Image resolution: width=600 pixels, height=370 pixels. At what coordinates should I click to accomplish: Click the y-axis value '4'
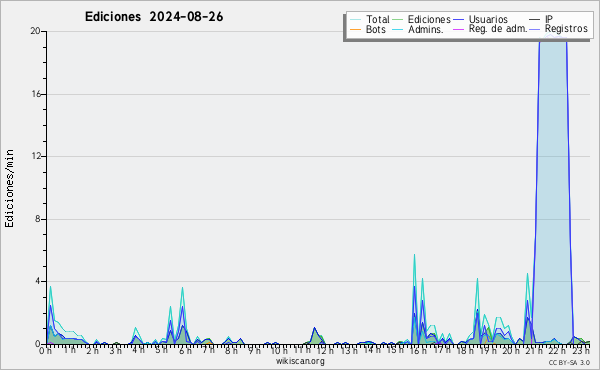38,281
